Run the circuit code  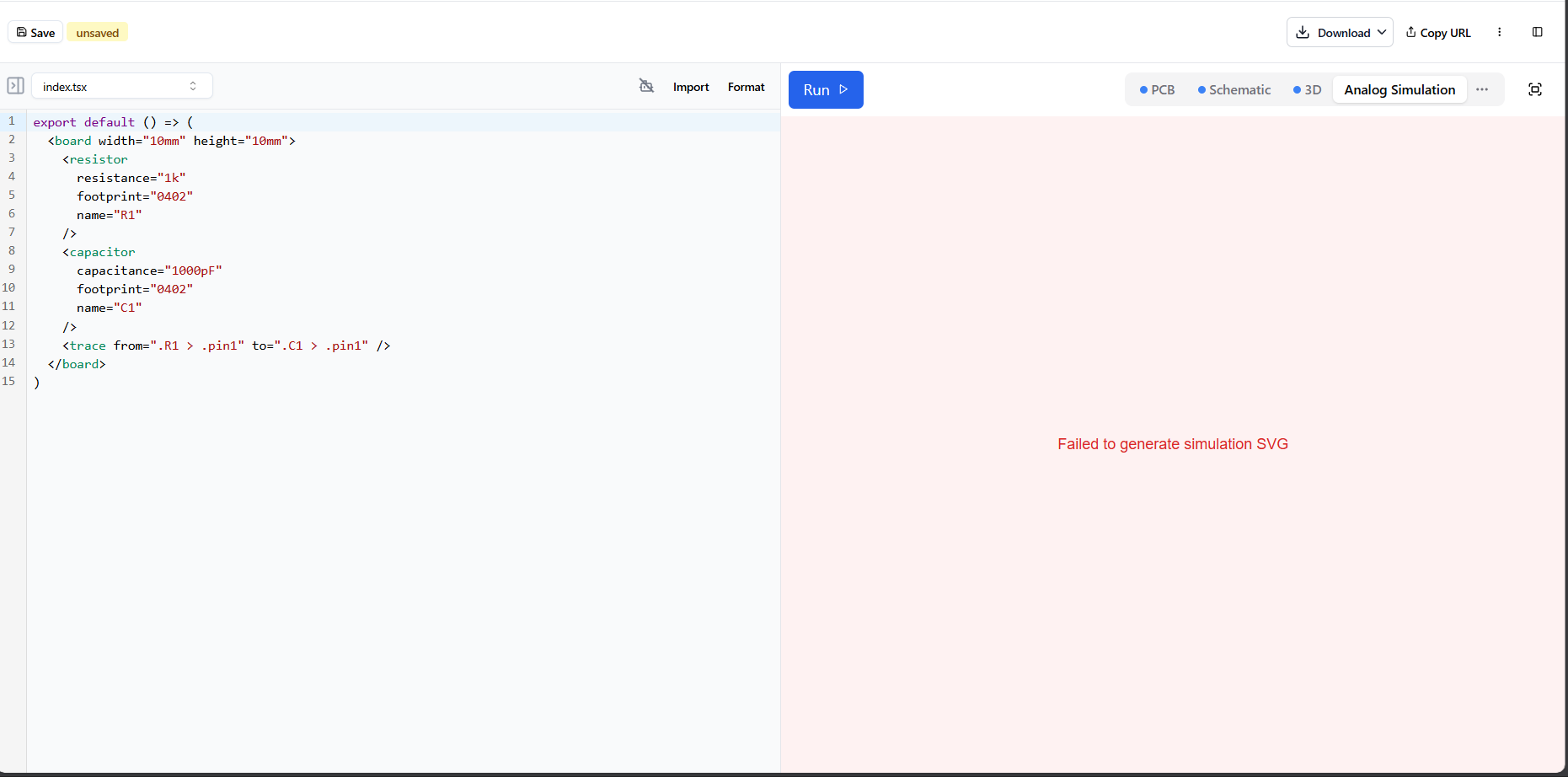(826, 89)
